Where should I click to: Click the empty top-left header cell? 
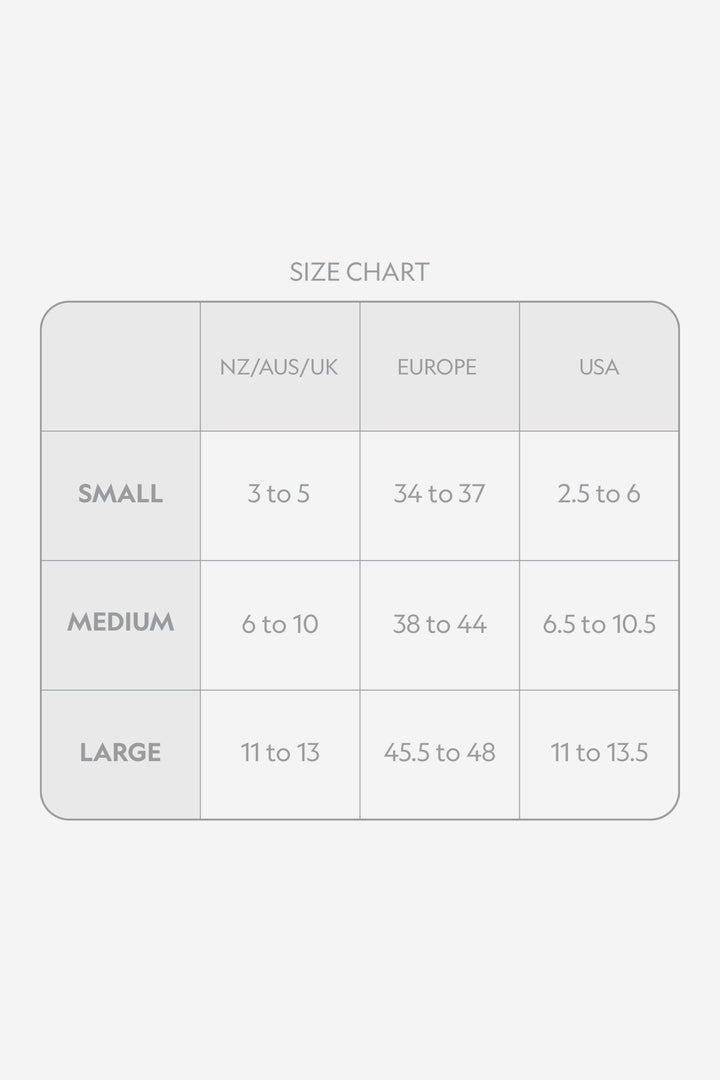(x=120, y=367)
